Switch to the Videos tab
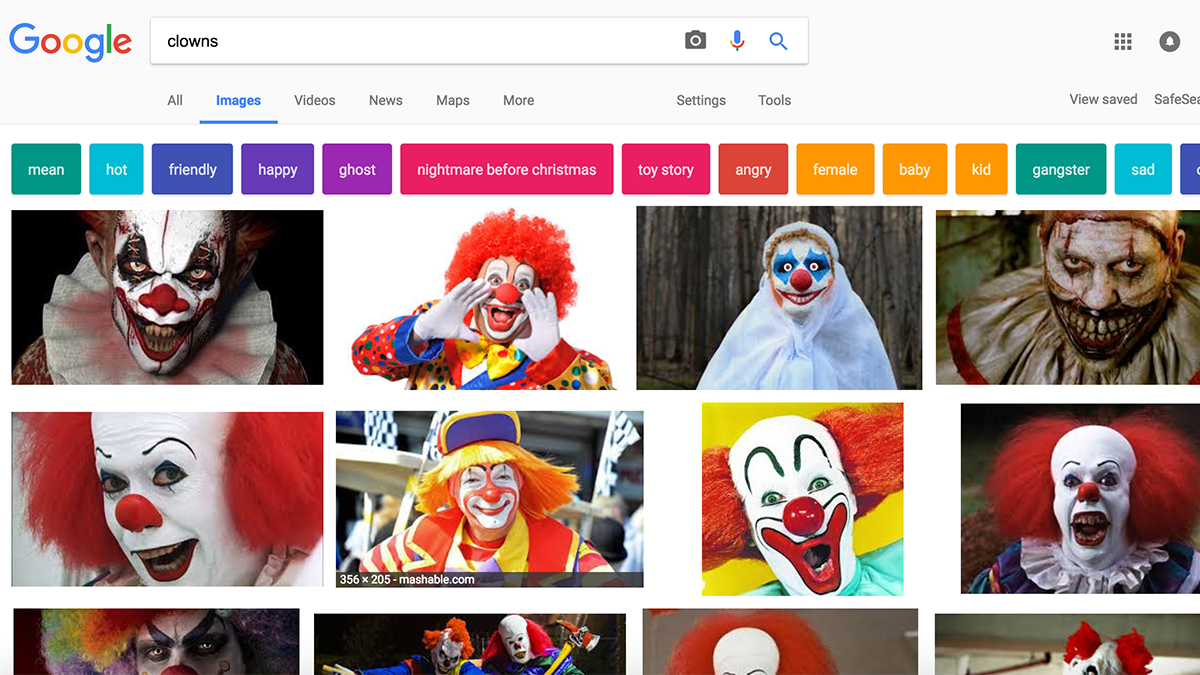The height and width of the screenshot is (675, 1200). pyautogui.click(x=315, y=100)
